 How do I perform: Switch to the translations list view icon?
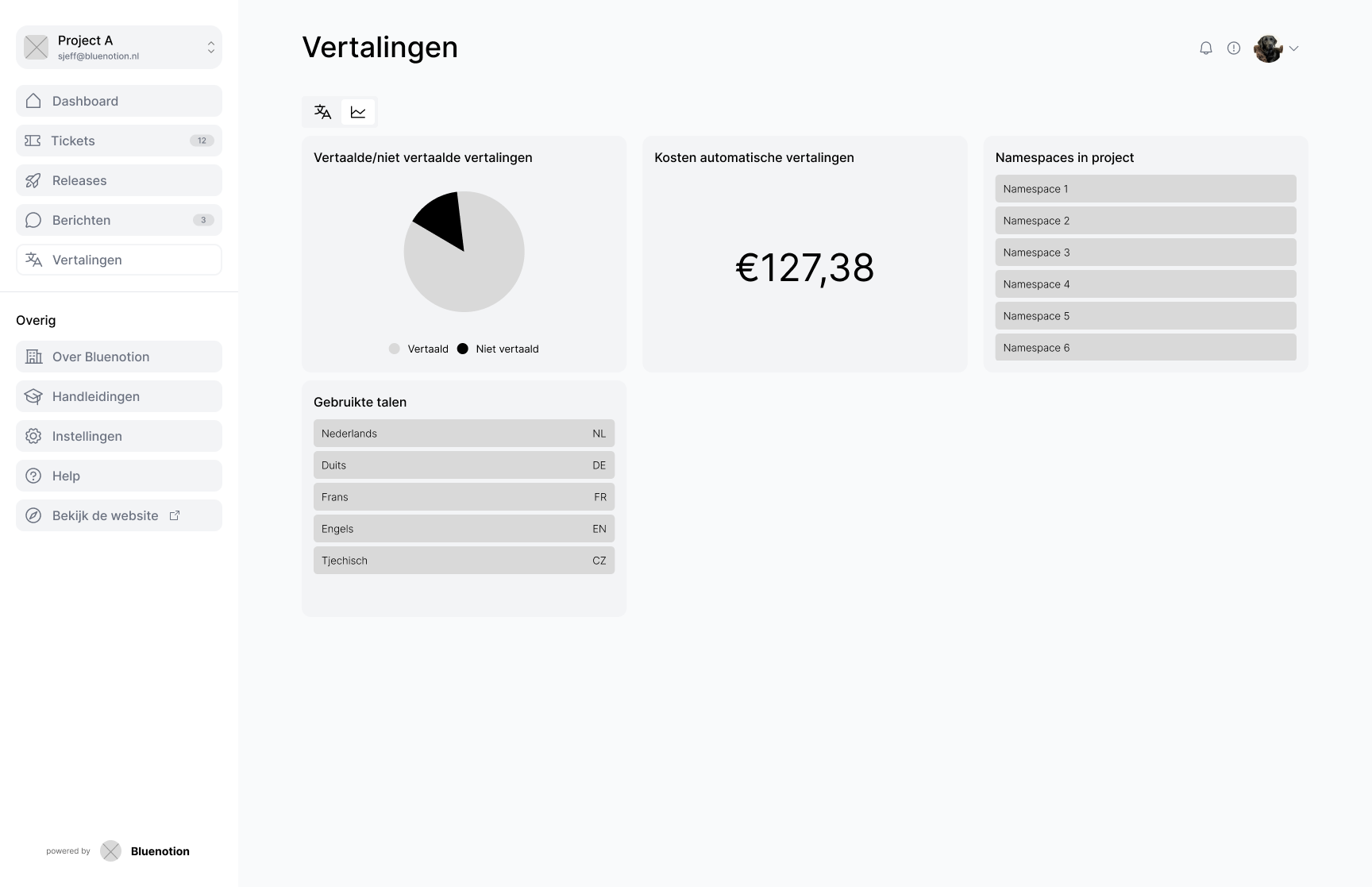point(322,112)
